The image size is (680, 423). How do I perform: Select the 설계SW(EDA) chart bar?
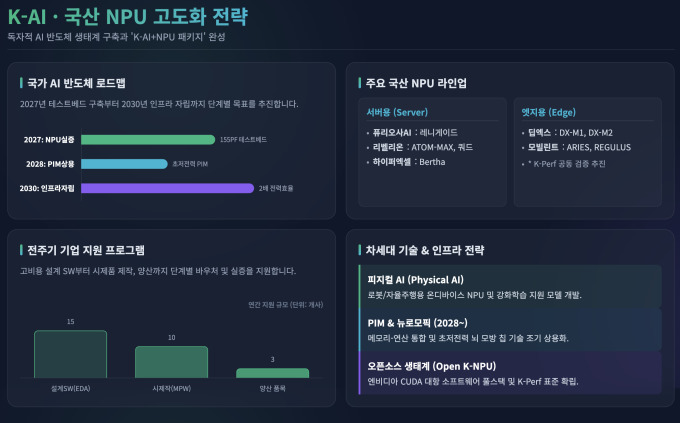[70, 354]
